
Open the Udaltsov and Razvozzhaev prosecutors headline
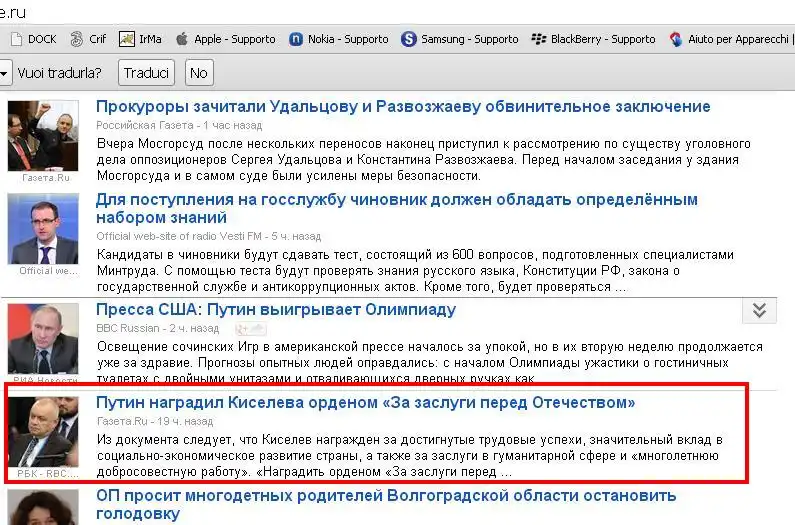pyautogui.click(x=403, y=107)
